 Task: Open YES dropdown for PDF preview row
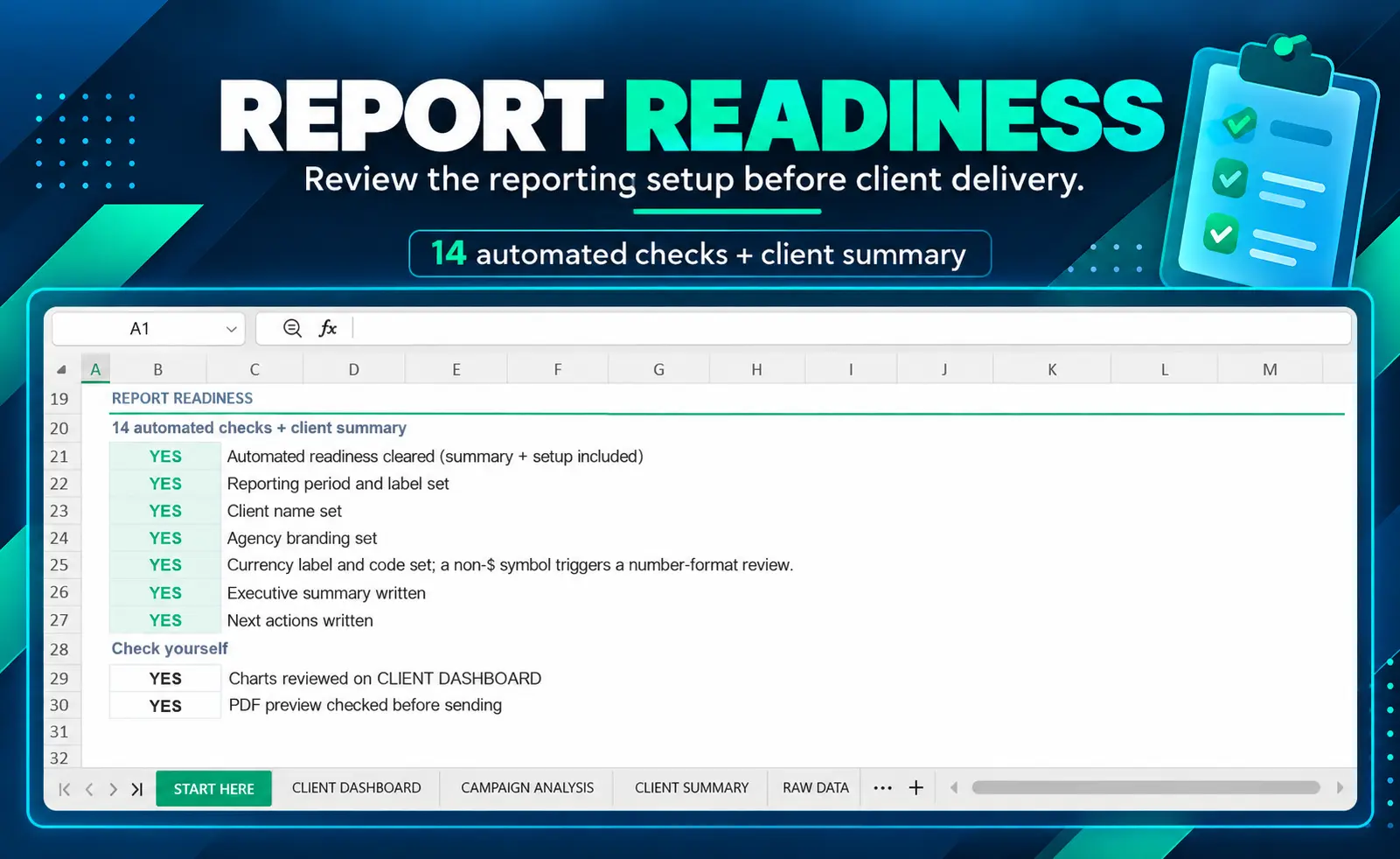(x=165, y=706)
